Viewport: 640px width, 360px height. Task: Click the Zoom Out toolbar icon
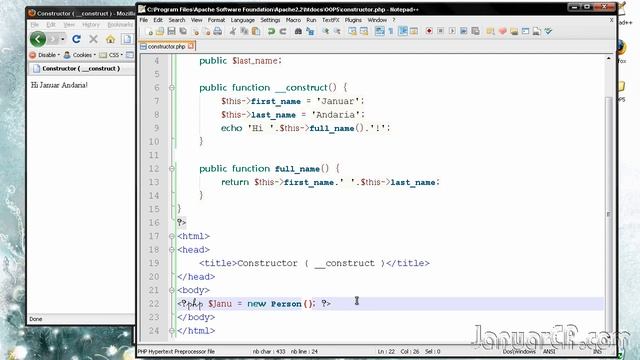click(x=337, y=31)
